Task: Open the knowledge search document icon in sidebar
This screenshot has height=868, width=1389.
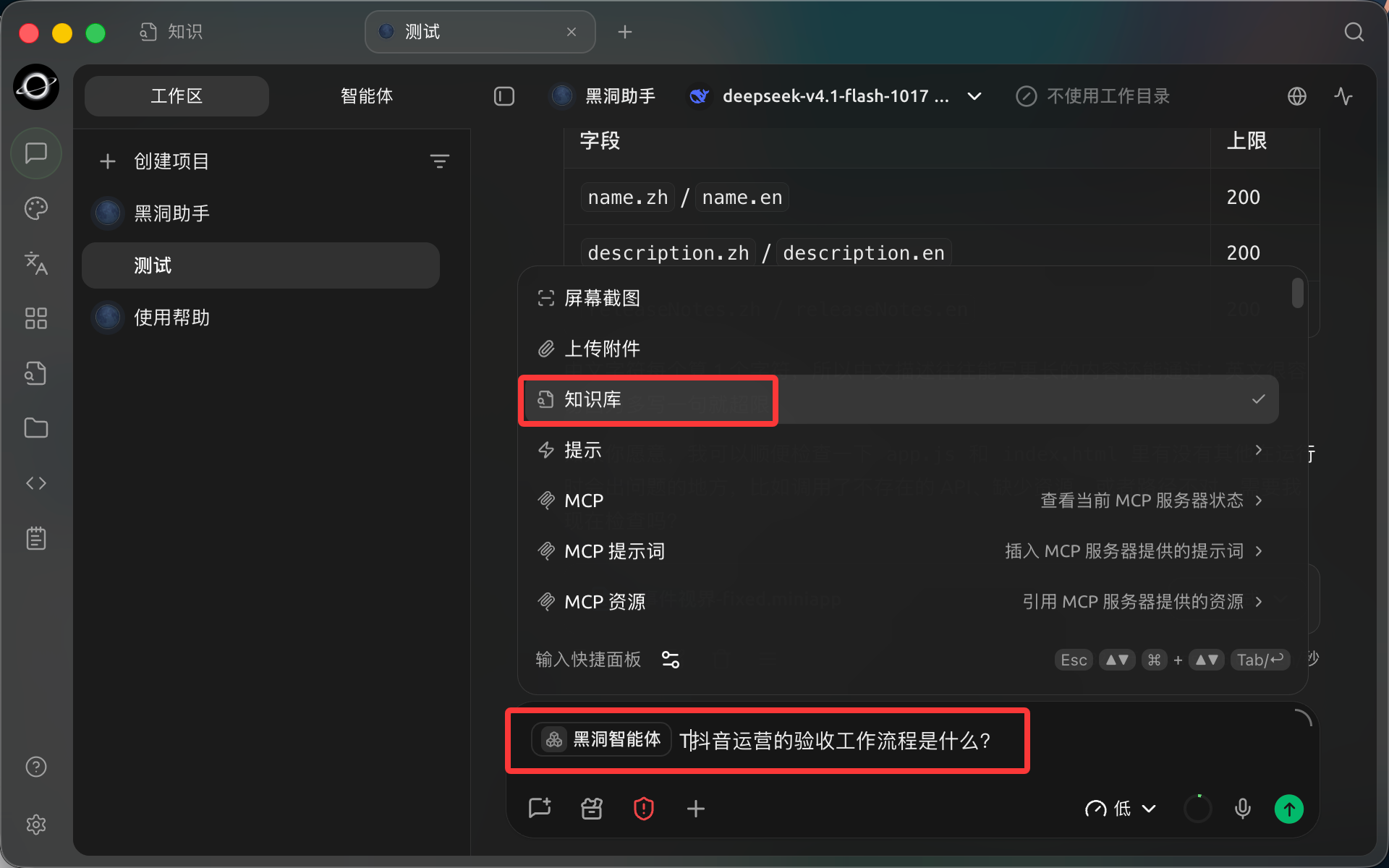Action: coord(35,373)
